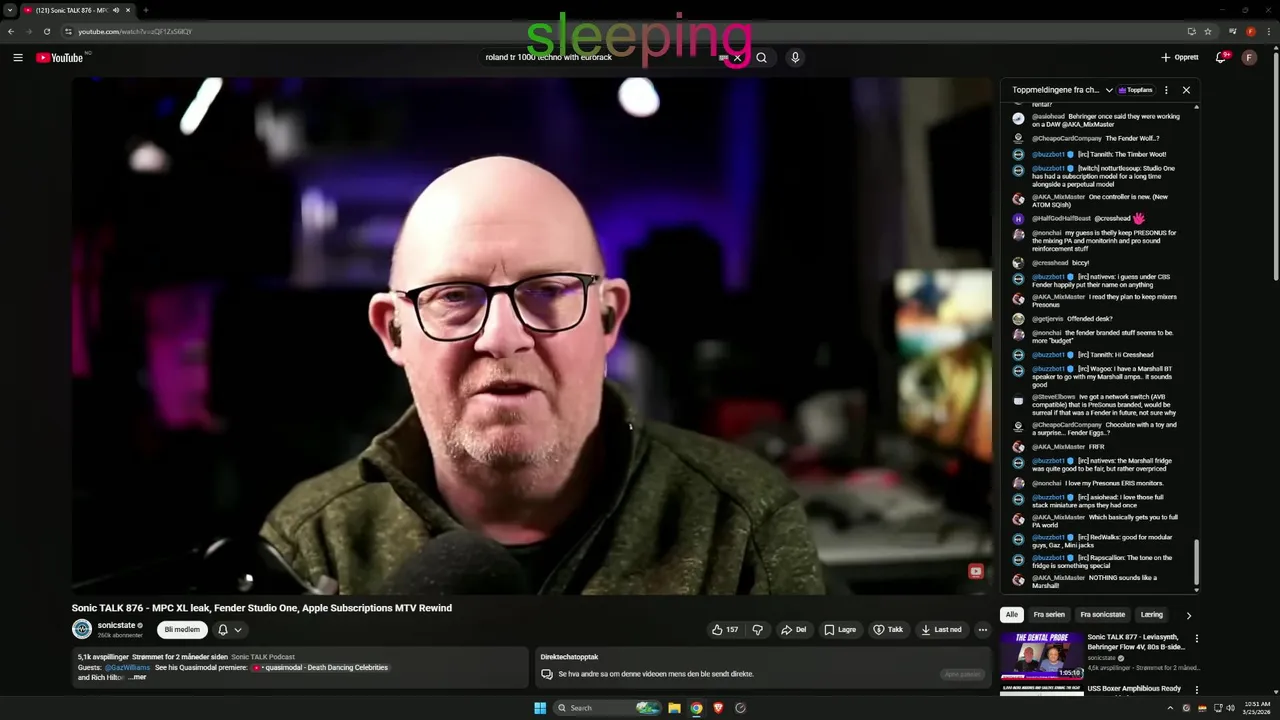Click the Takk thanks button

pos(888,629)
